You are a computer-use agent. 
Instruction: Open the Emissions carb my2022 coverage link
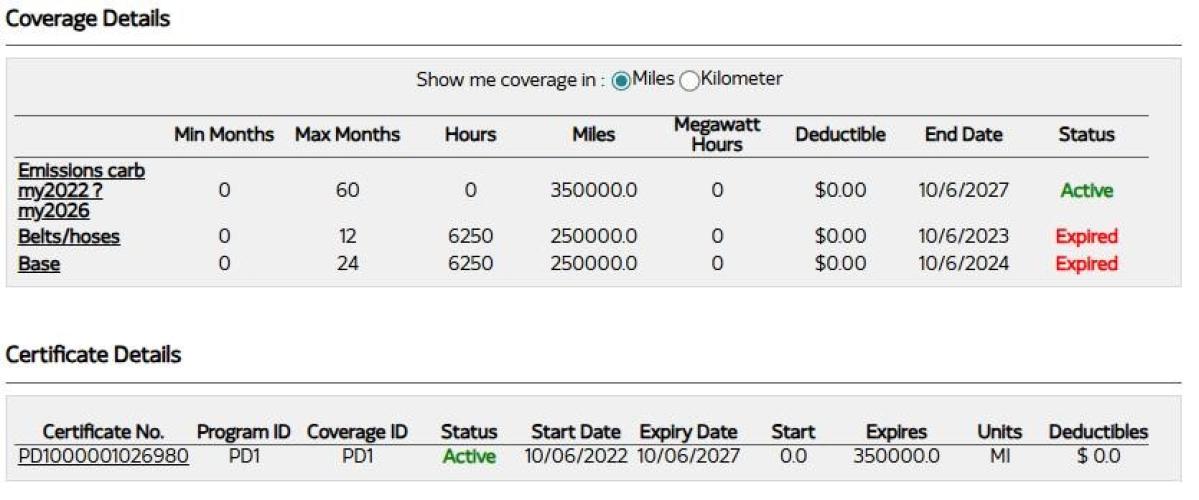pyautogui.click(x=81, y=190)
